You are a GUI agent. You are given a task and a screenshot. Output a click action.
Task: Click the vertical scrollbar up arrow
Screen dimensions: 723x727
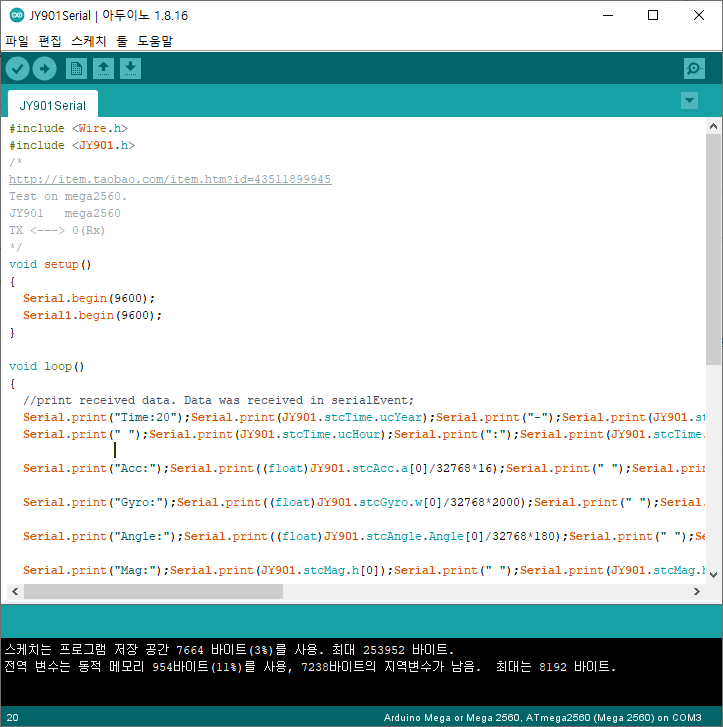(x=713, y=126)
